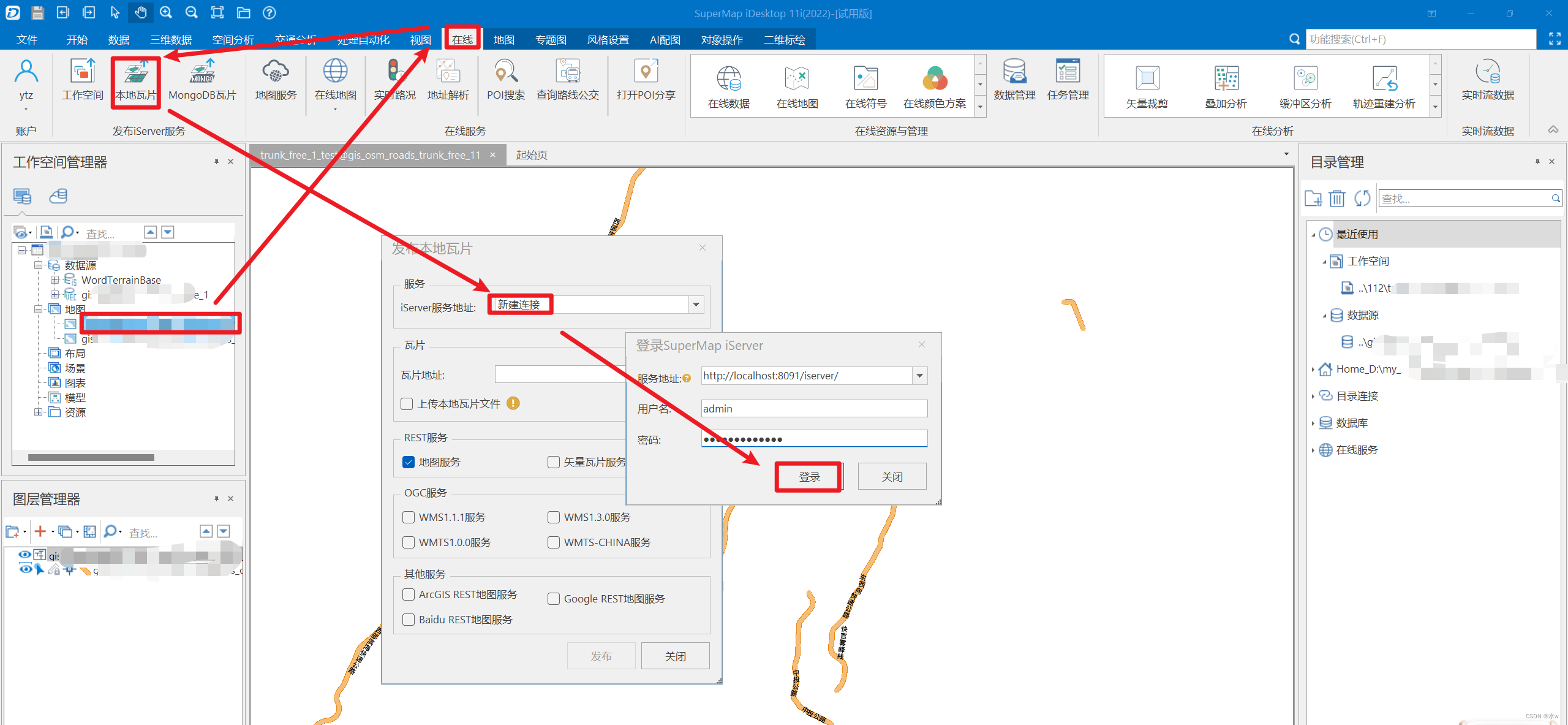
Task: Click the refresh icon in 目录管理
Action: (x=1362, y=198)
